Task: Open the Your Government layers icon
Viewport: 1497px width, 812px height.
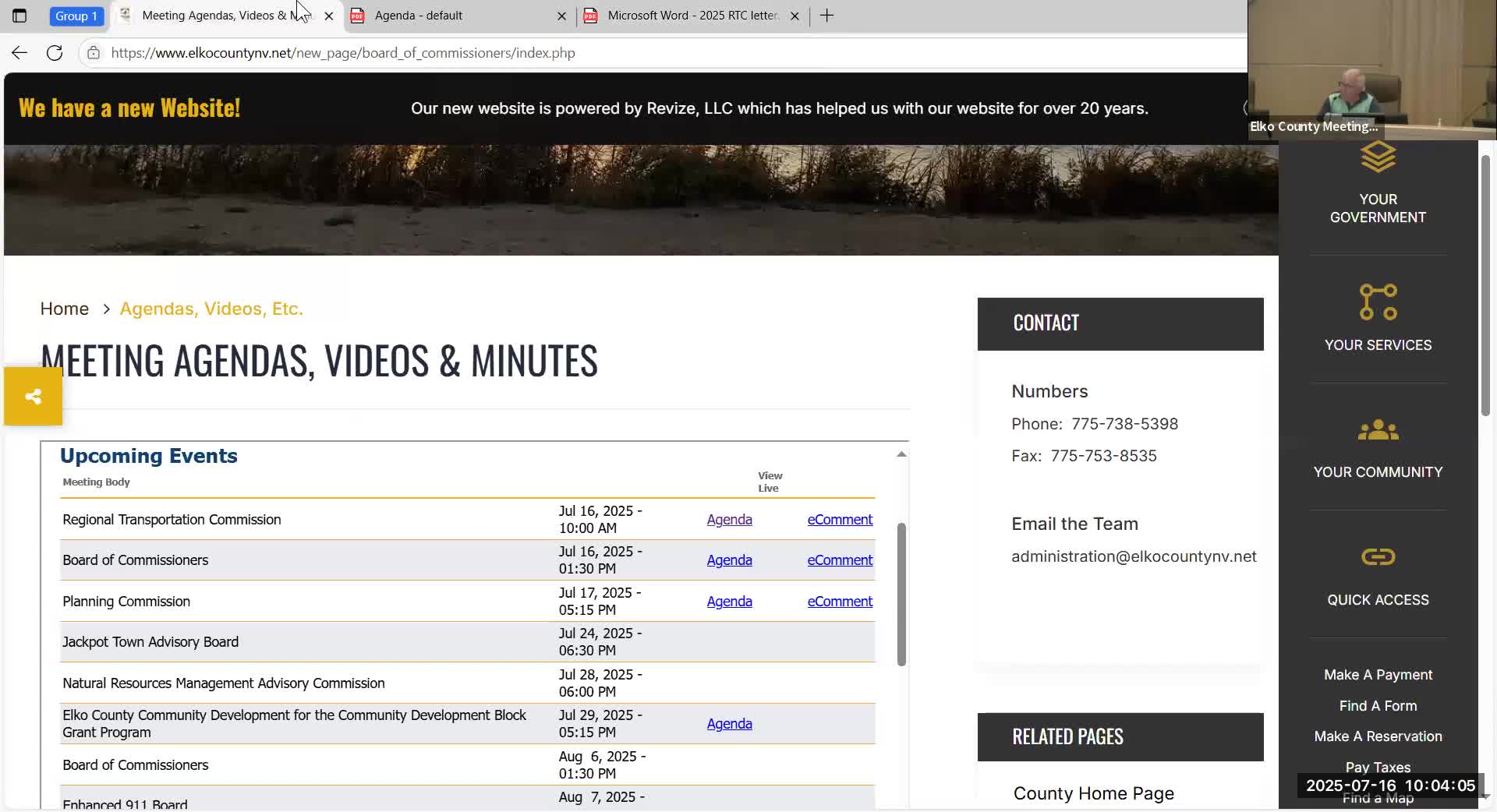Action: [x=1378, y=158]
